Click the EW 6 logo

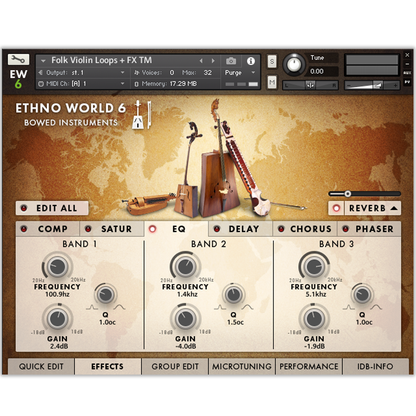coord(18,79)
